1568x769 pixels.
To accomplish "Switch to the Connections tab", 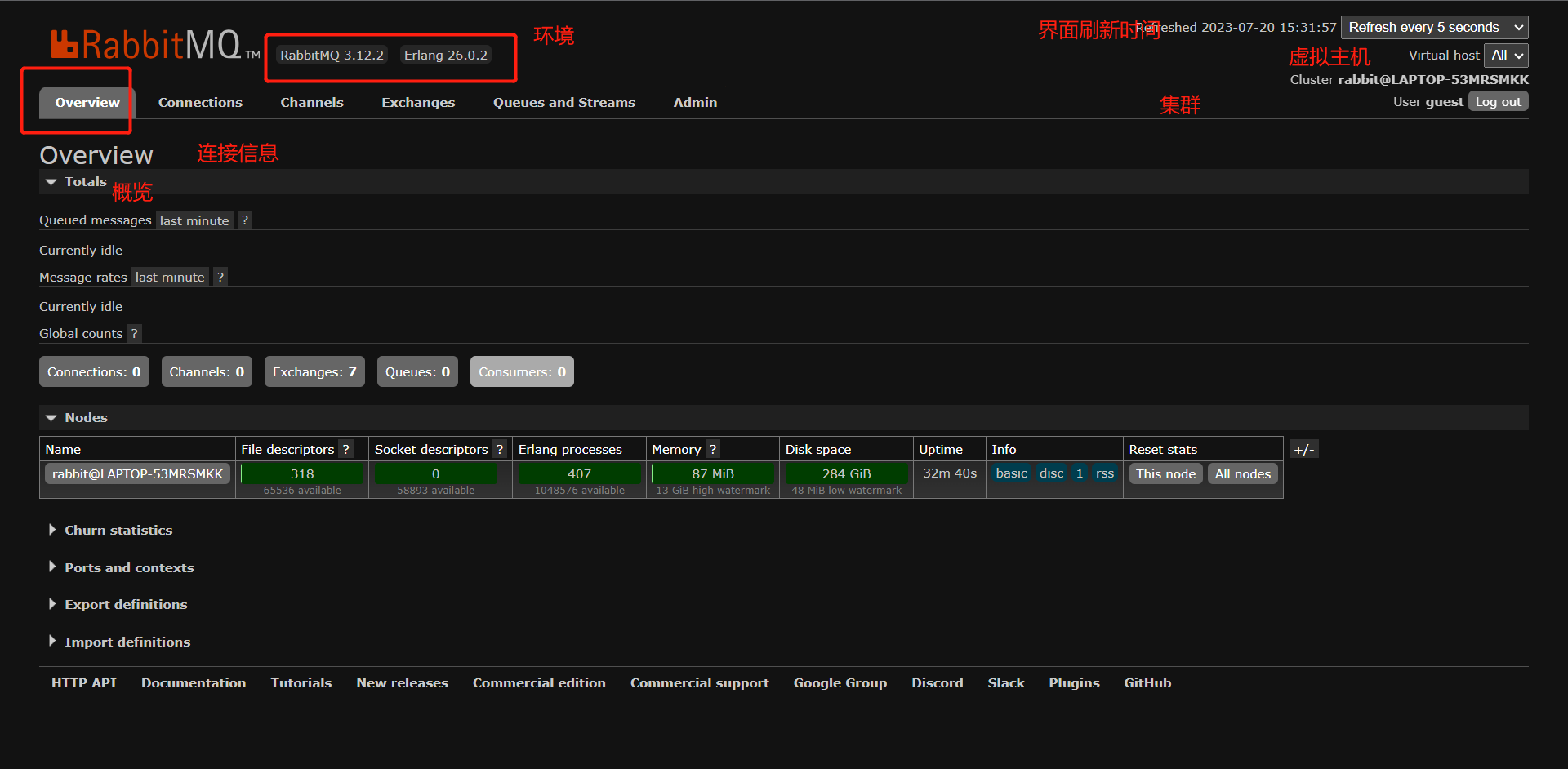I will click(x=200, y=102).
